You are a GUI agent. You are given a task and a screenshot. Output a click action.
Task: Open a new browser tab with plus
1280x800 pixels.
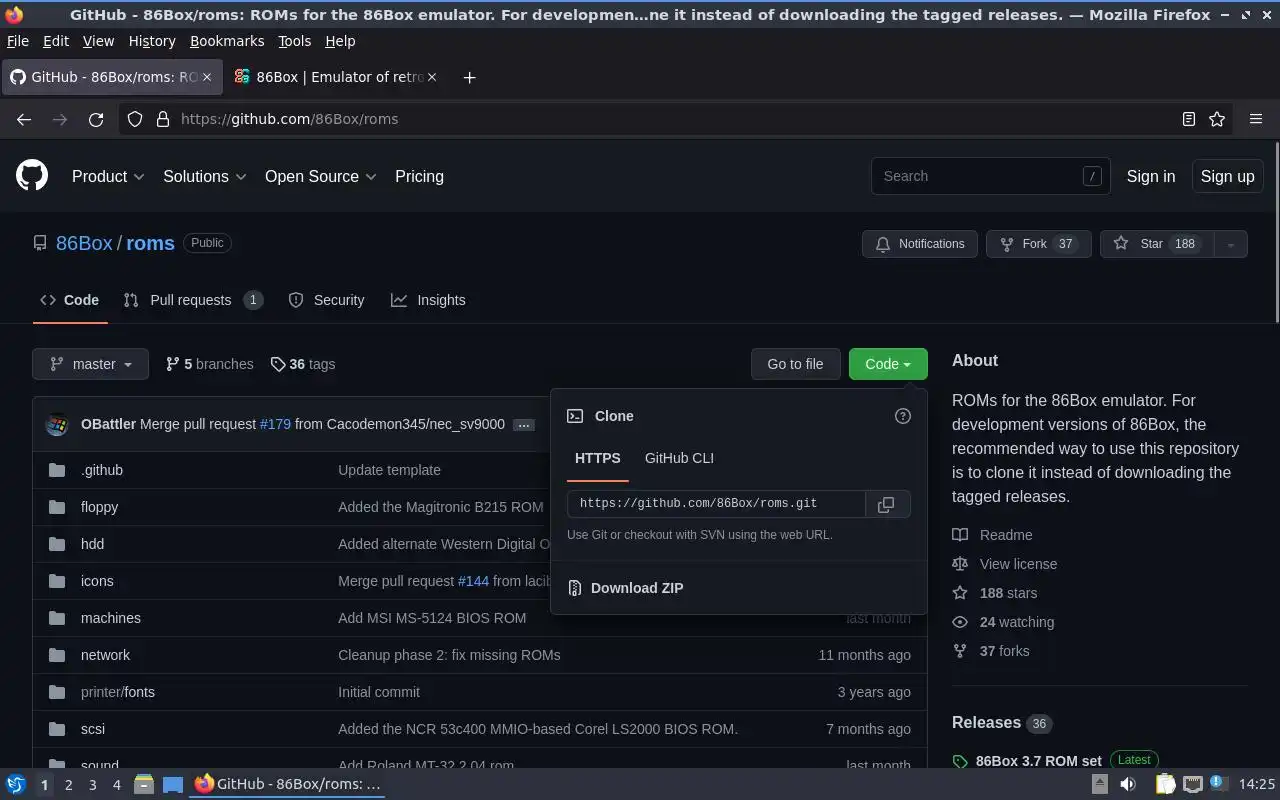[469, 77]
